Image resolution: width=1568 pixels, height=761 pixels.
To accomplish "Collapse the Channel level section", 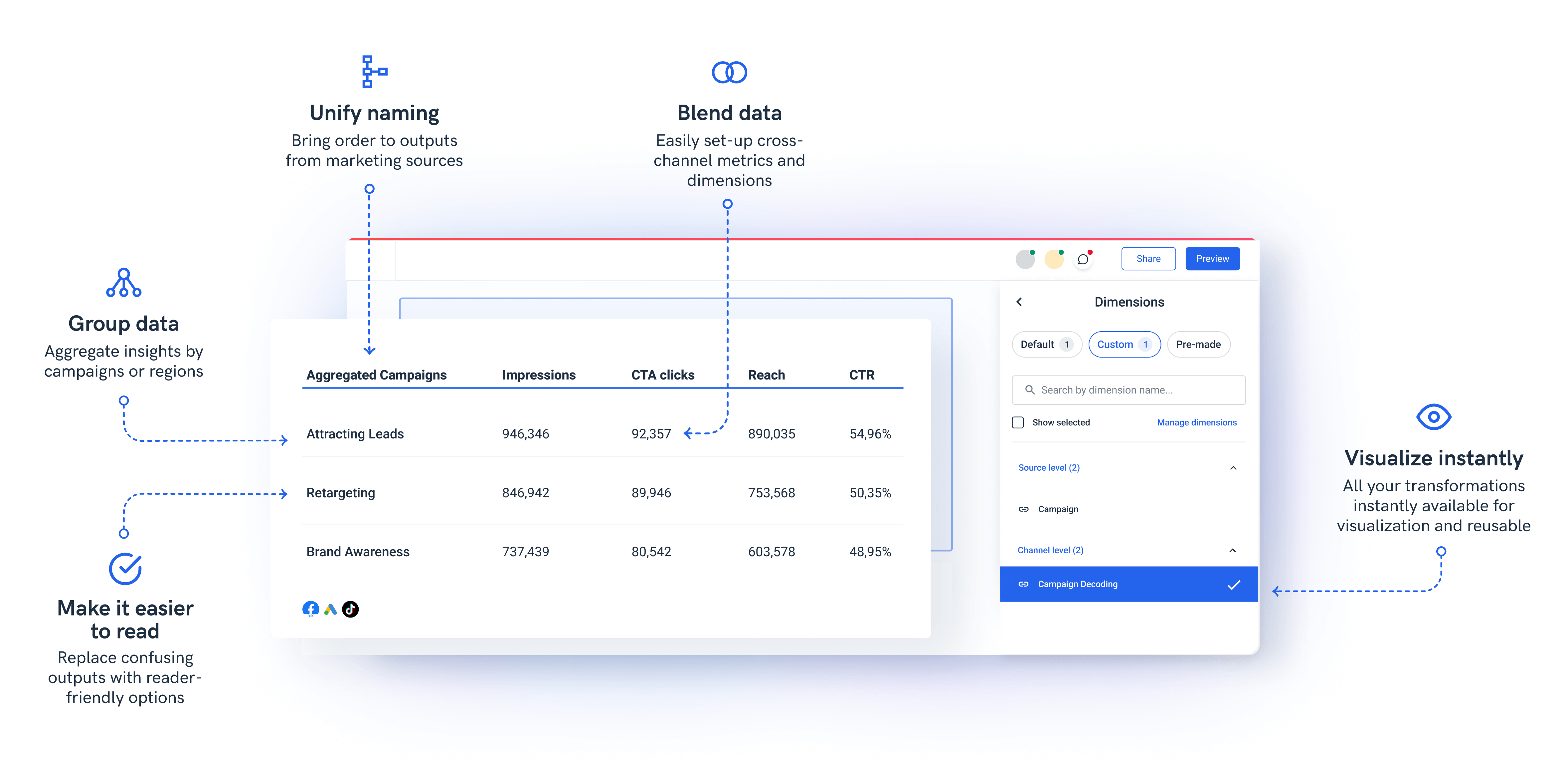I will tap(1233, 550).
